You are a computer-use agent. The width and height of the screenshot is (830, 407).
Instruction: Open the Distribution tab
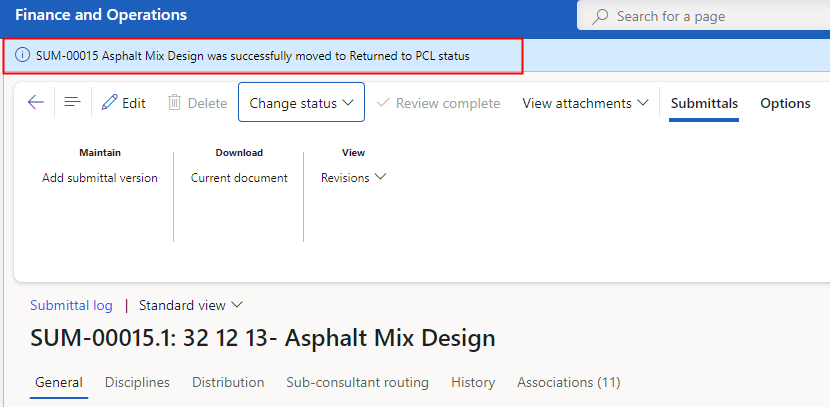coord(228,382)
